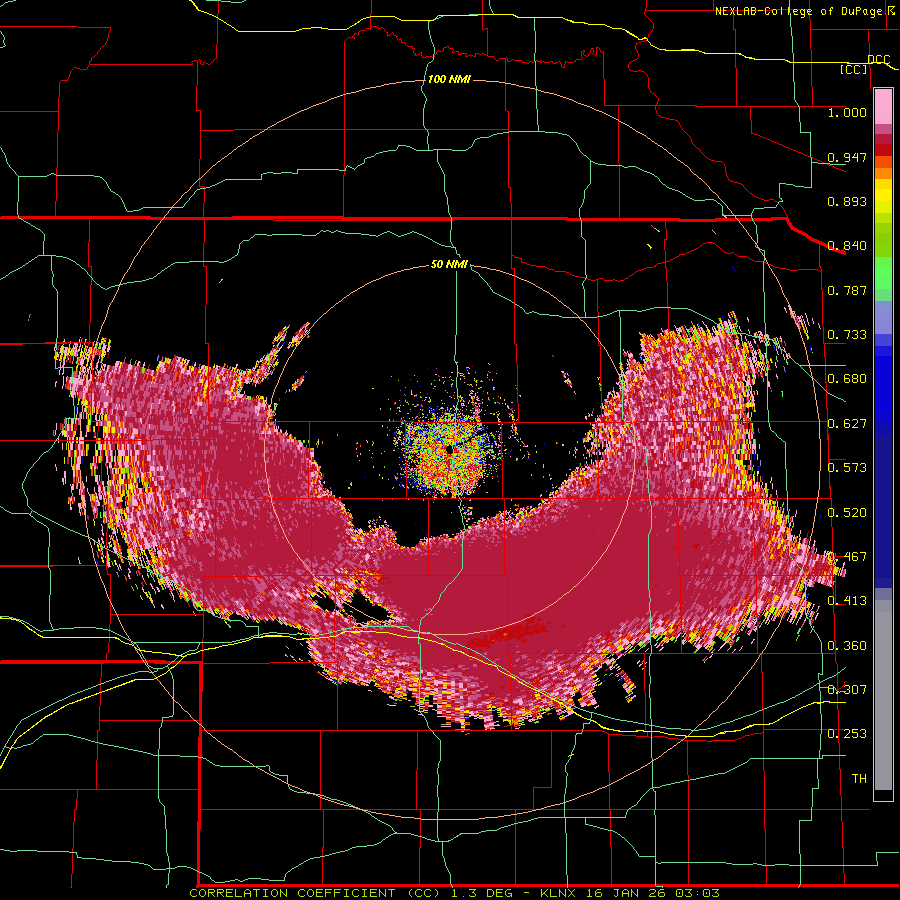Click the pink top band of the color bar
This screenshot has width=900, height=900.
point(883,107)
